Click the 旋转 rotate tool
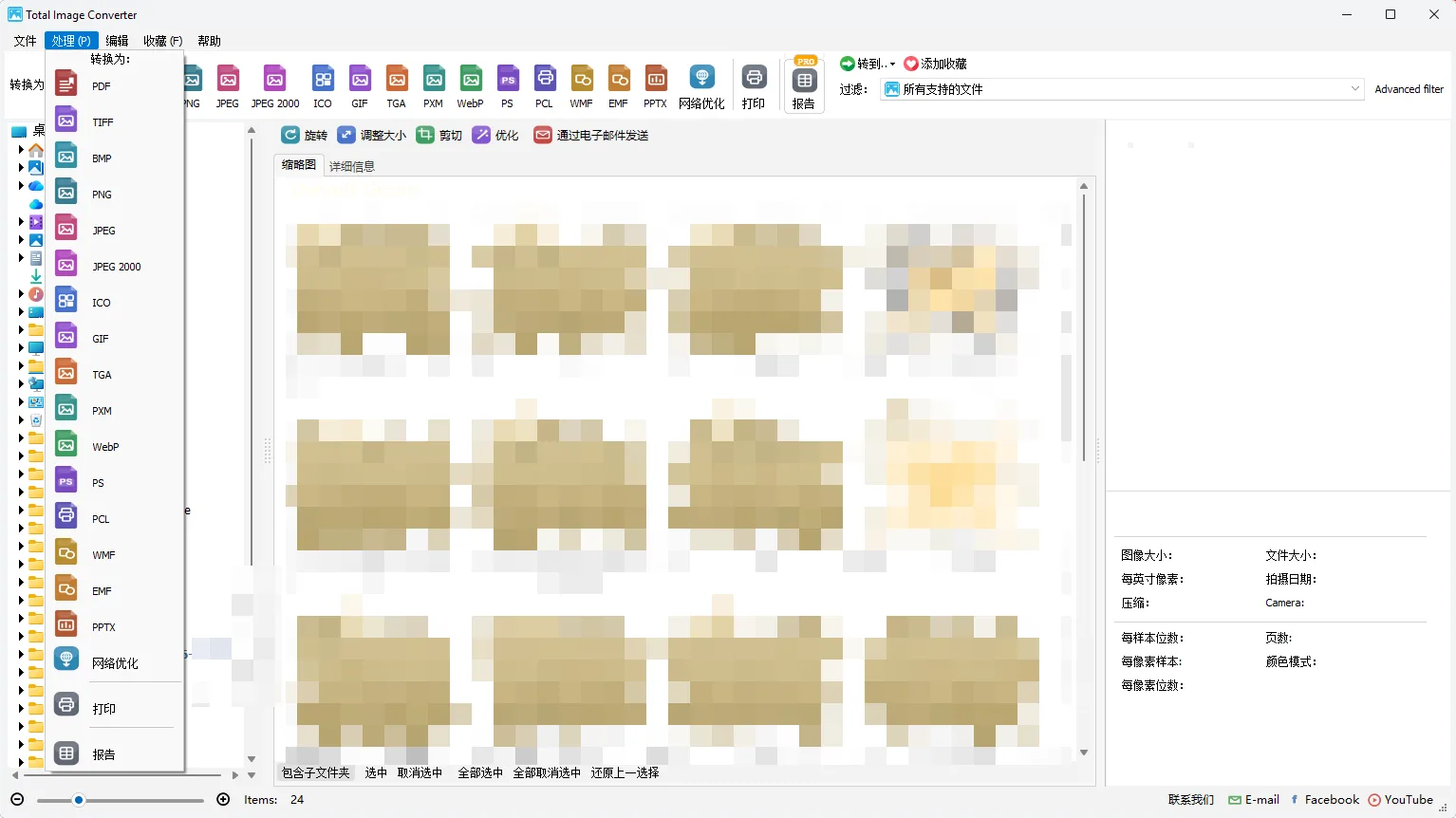1456x818 pixels. 305,136
